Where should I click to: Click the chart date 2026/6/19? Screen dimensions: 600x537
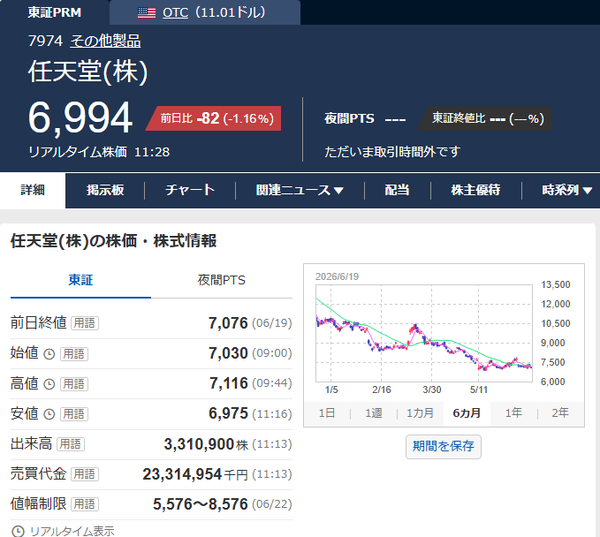337,276
